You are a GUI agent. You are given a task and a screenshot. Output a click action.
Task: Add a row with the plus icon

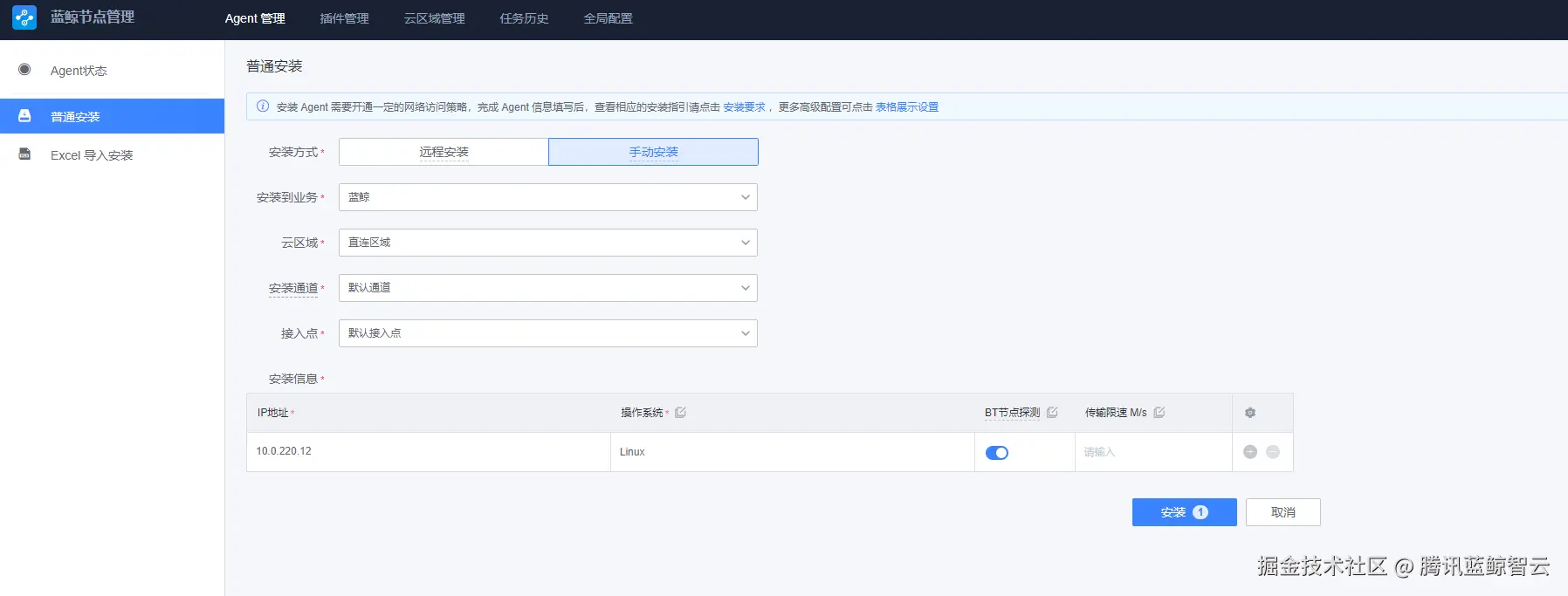tap(1250, 452)
